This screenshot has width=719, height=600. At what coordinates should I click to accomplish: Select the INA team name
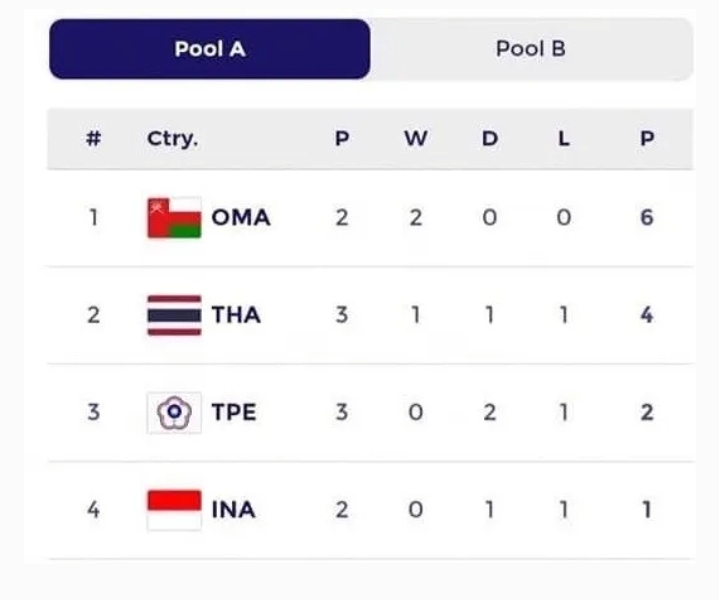[233, 510]
